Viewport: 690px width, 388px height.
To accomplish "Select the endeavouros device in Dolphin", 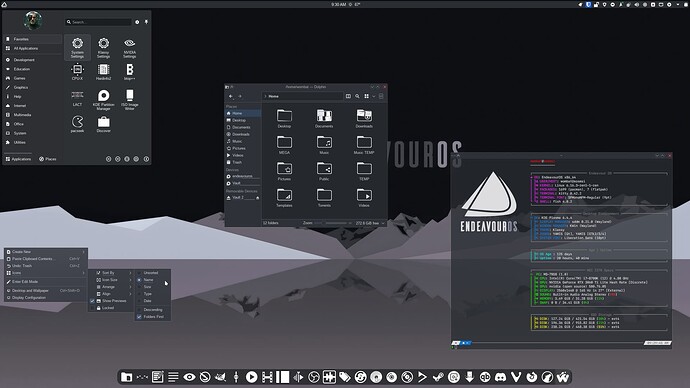I will click(x=243, y=176).
